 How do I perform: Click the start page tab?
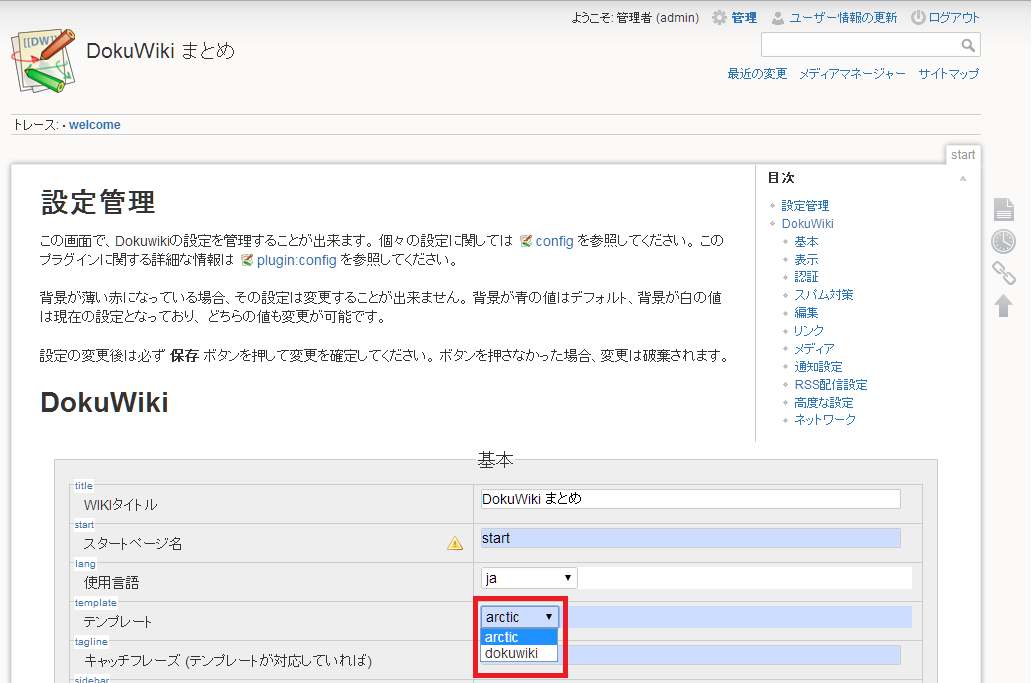(963, 155)
